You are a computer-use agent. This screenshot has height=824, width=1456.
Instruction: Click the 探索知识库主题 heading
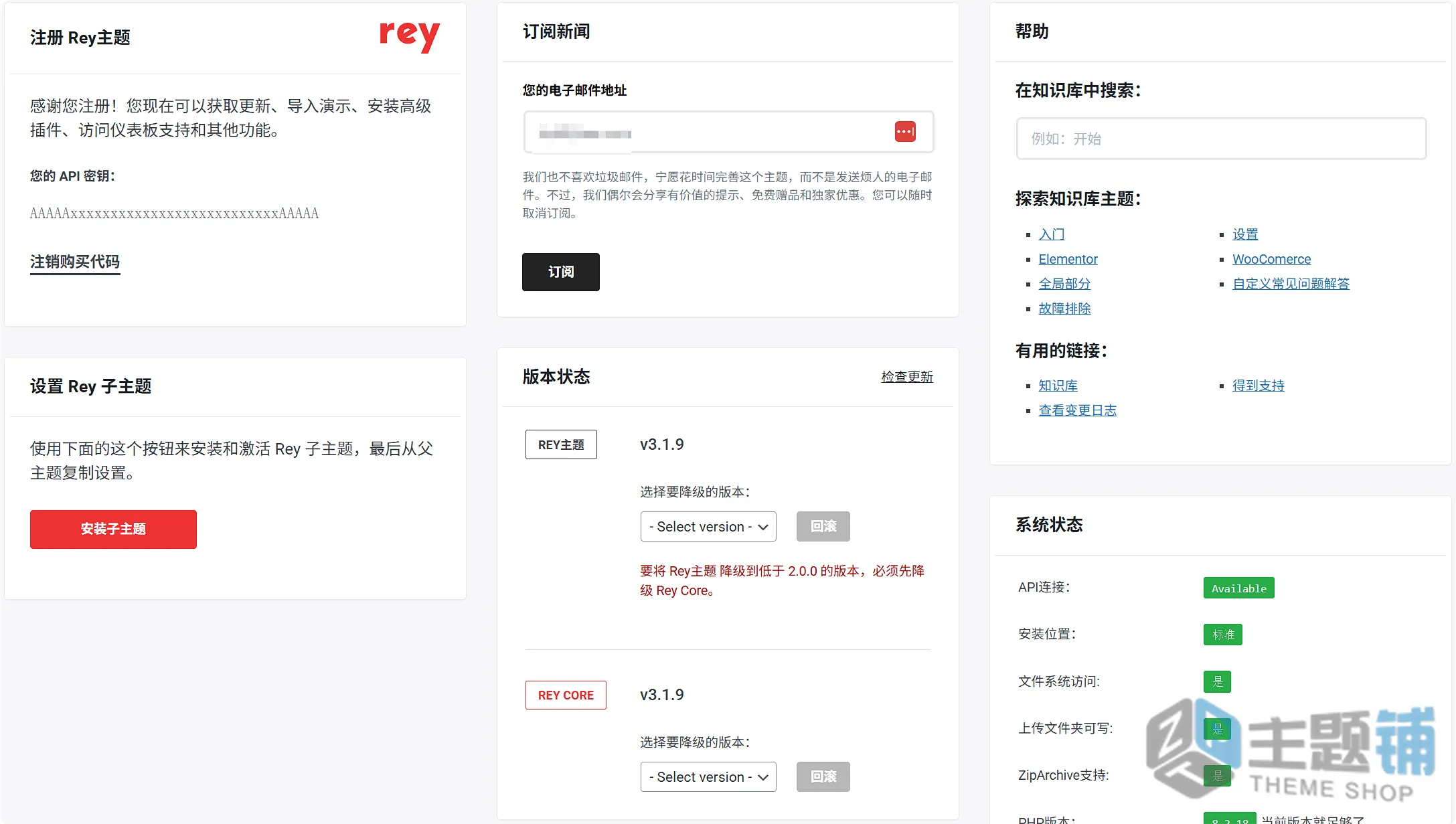pyautogui.click(x=1078, y=199)
